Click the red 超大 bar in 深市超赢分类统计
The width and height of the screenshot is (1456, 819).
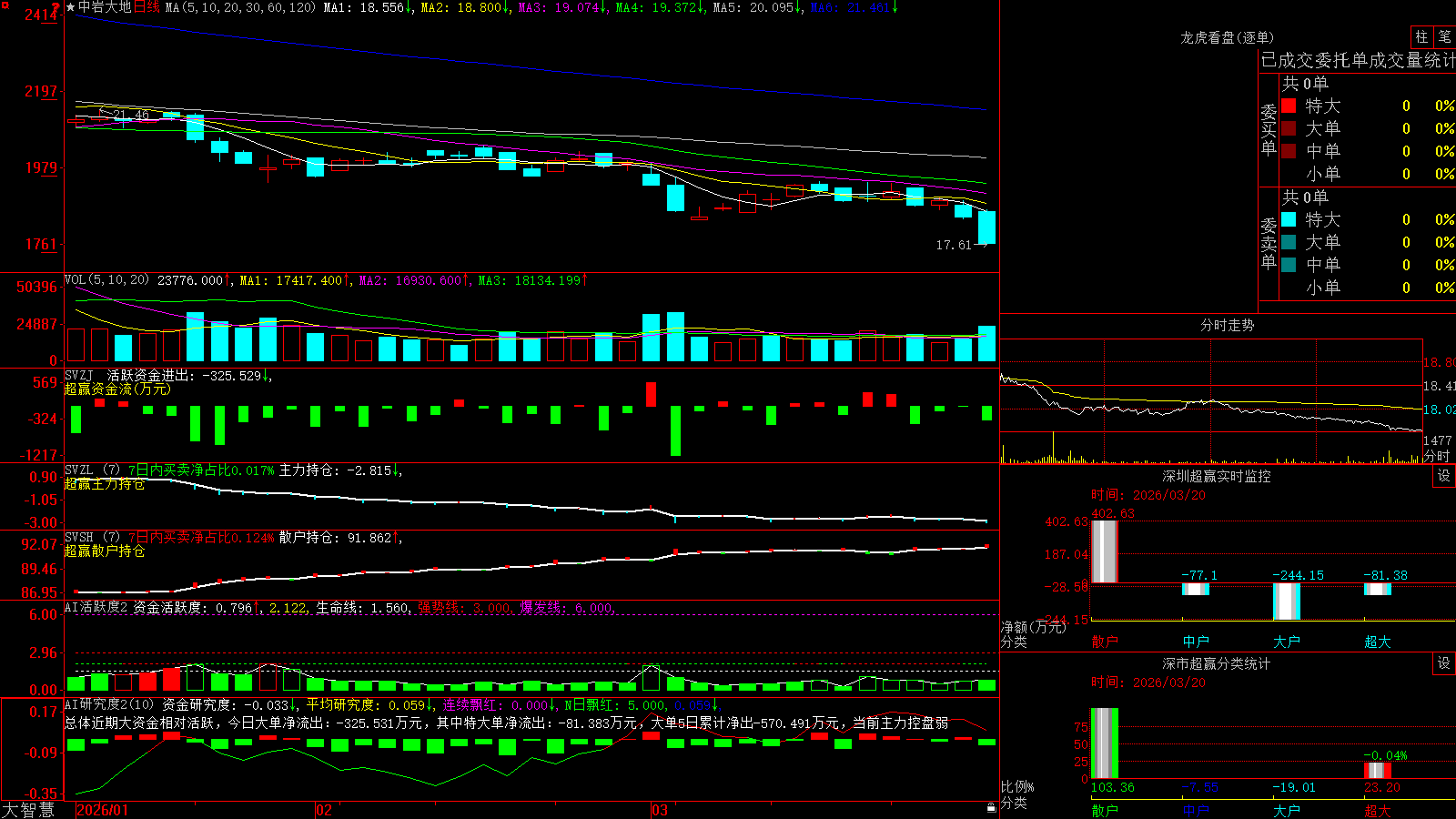pos(1378,771)
